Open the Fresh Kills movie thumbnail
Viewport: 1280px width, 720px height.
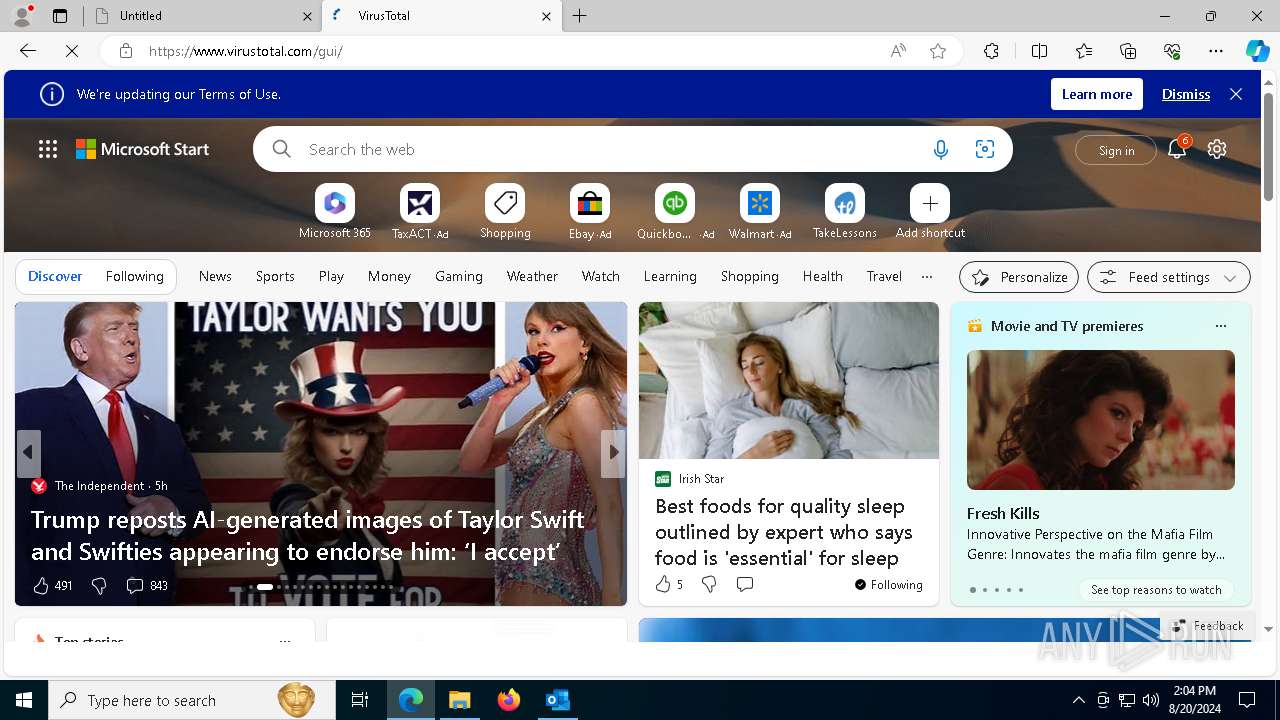coord(1101,420)
